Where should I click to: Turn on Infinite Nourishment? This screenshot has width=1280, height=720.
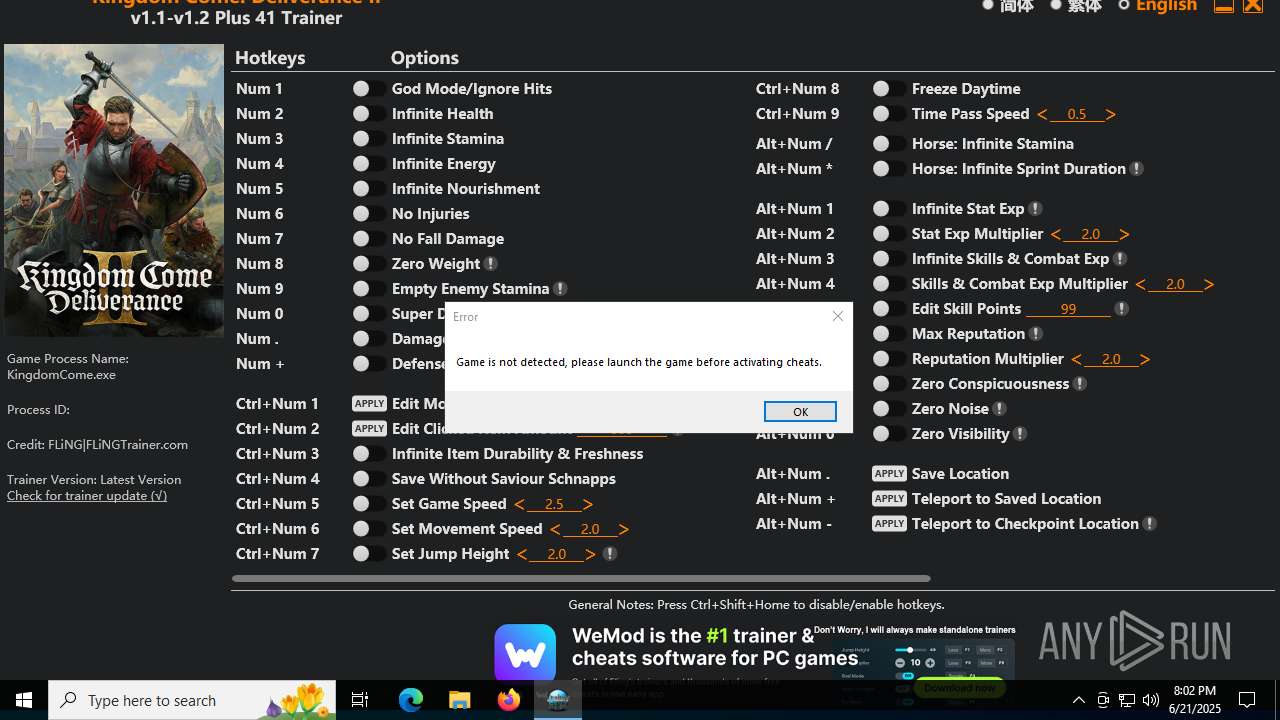pyautogui.click(x=369, y=189)
